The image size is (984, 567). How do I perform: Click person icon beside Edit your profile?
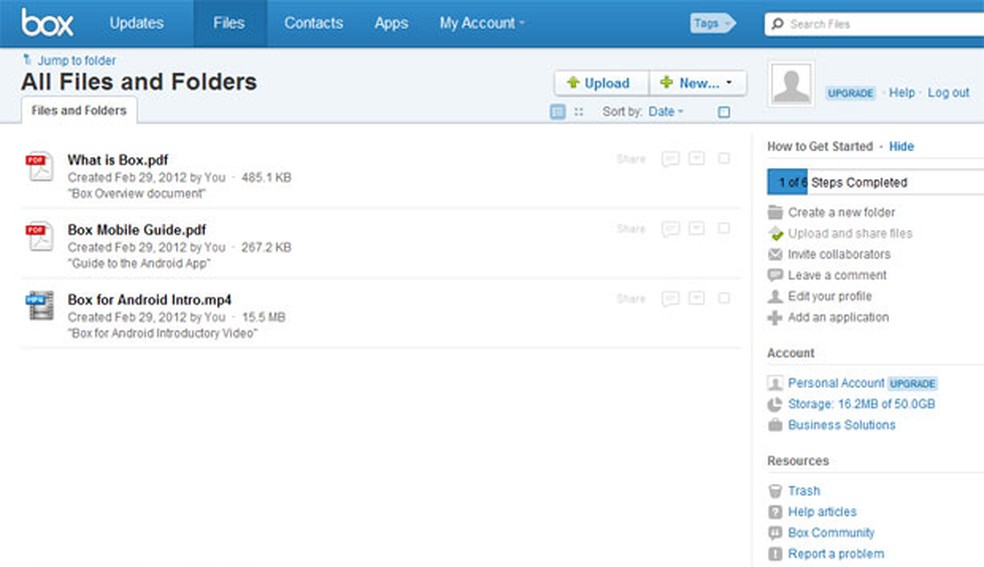(775, 296)
